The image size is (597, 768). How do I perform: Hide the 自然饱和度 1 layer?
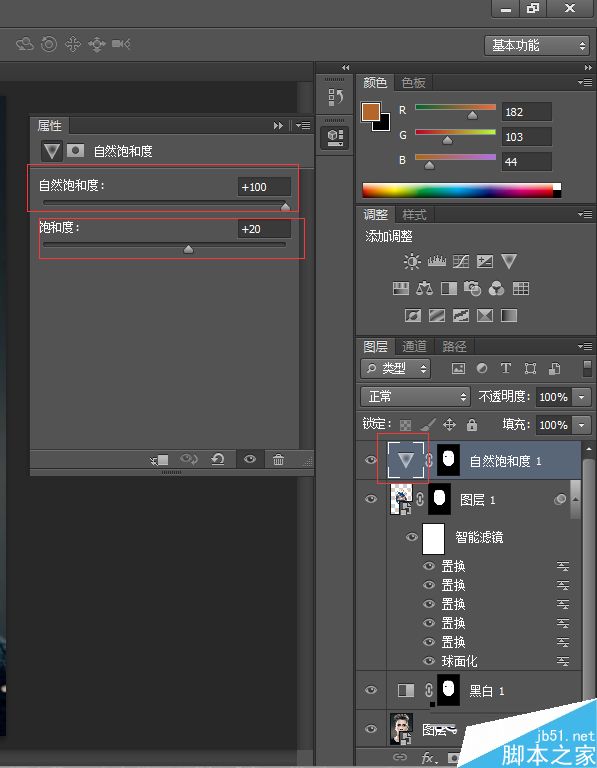(x=371, y=460)
